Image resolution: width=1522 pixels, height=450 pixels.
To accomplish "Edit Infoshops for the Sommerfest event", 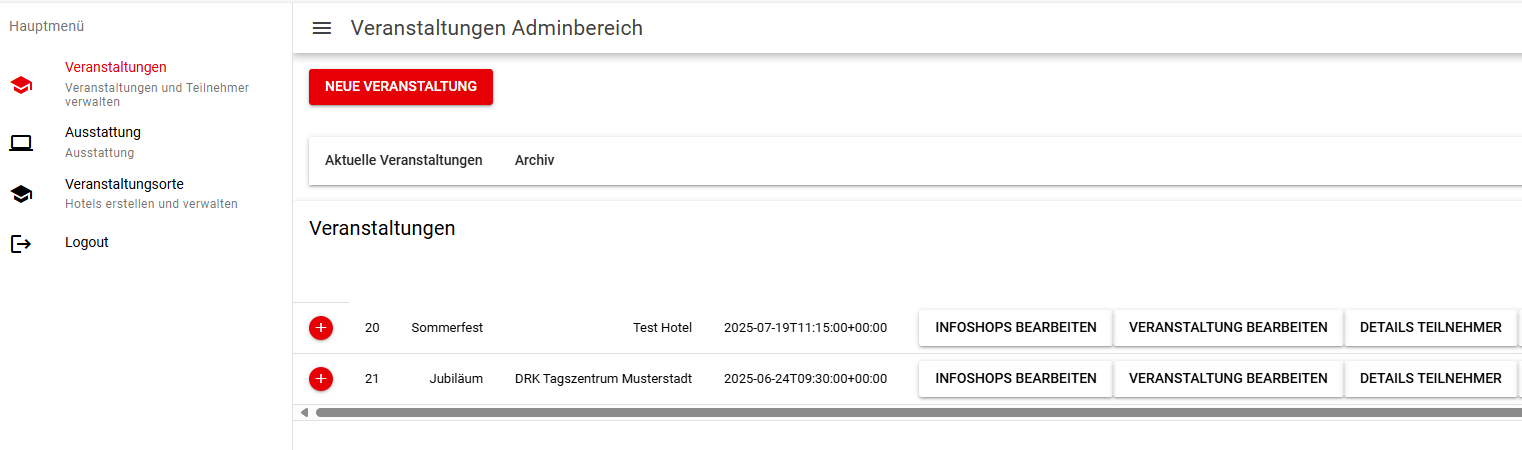I will pyautogui.click(x=1015, y=327).
